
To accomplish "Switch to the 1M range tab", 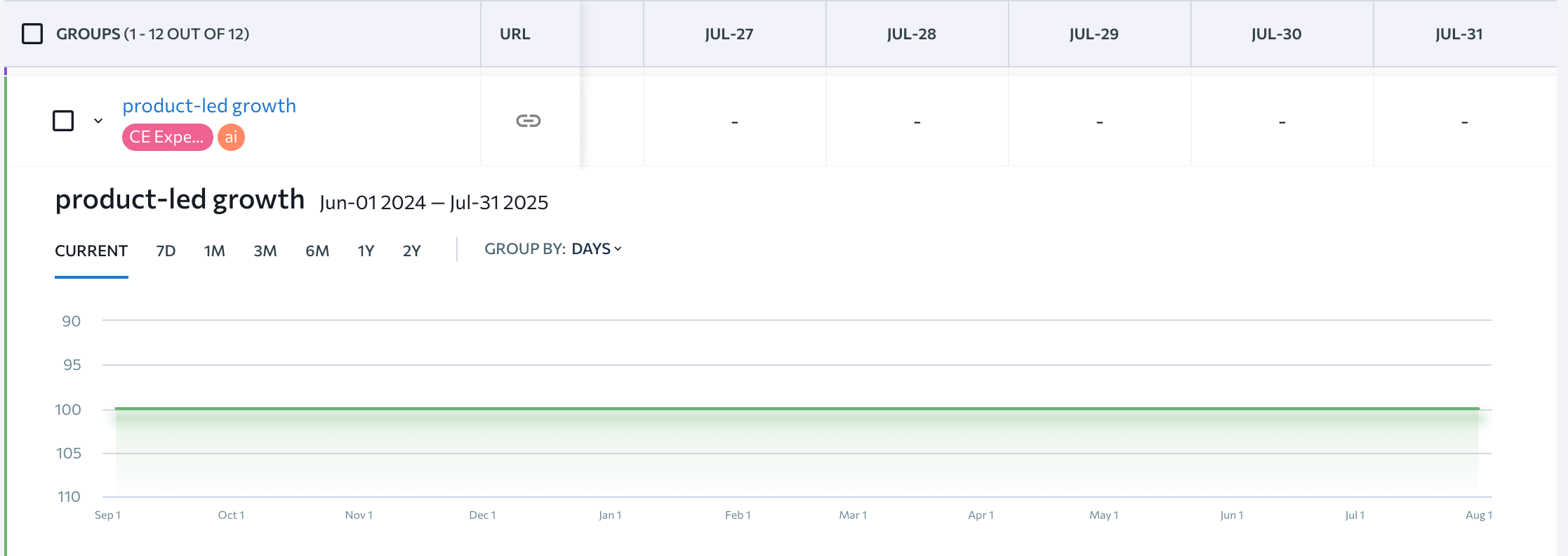I will point(214,251).
